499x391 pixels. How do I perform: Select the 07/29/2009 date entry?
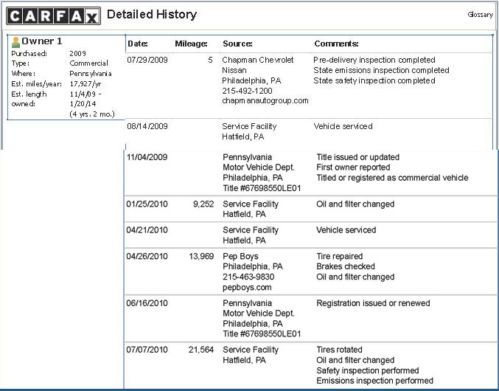(147, 60)
